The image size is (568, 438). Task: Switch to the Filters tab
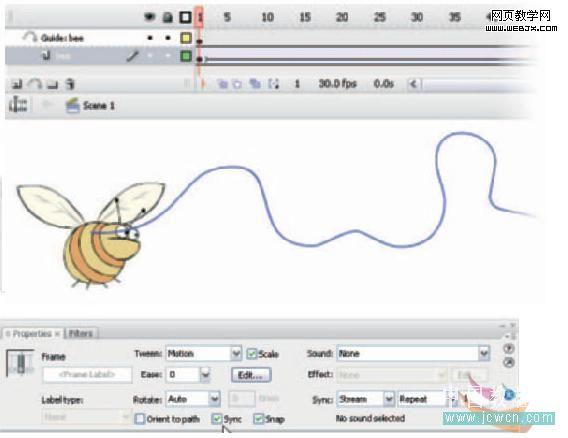point(80,333)
